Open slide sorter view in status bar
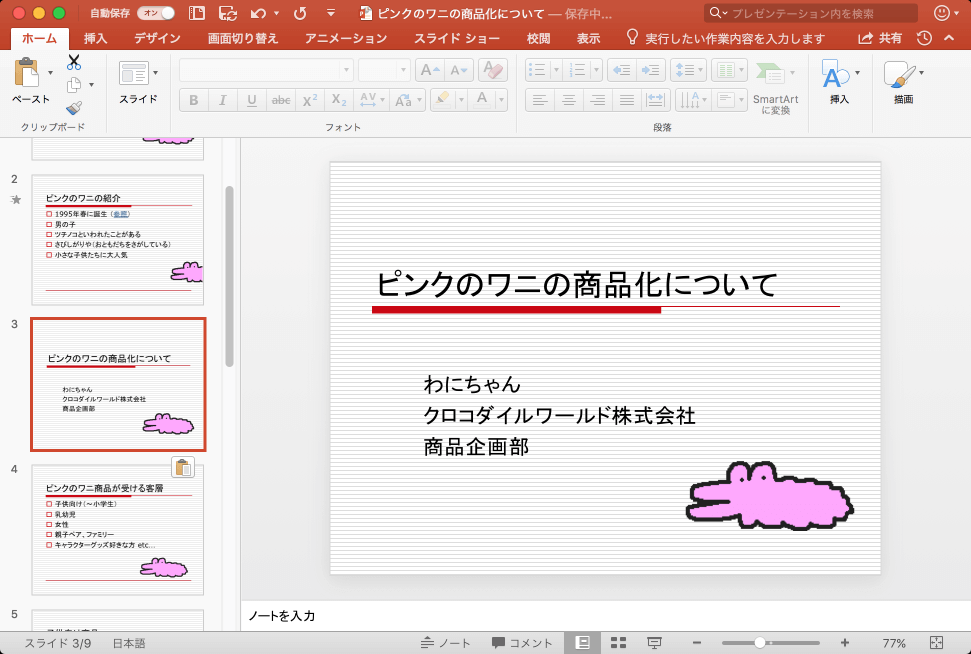The height and width of the screenshot is (654, 971). (x=618, y=643)
